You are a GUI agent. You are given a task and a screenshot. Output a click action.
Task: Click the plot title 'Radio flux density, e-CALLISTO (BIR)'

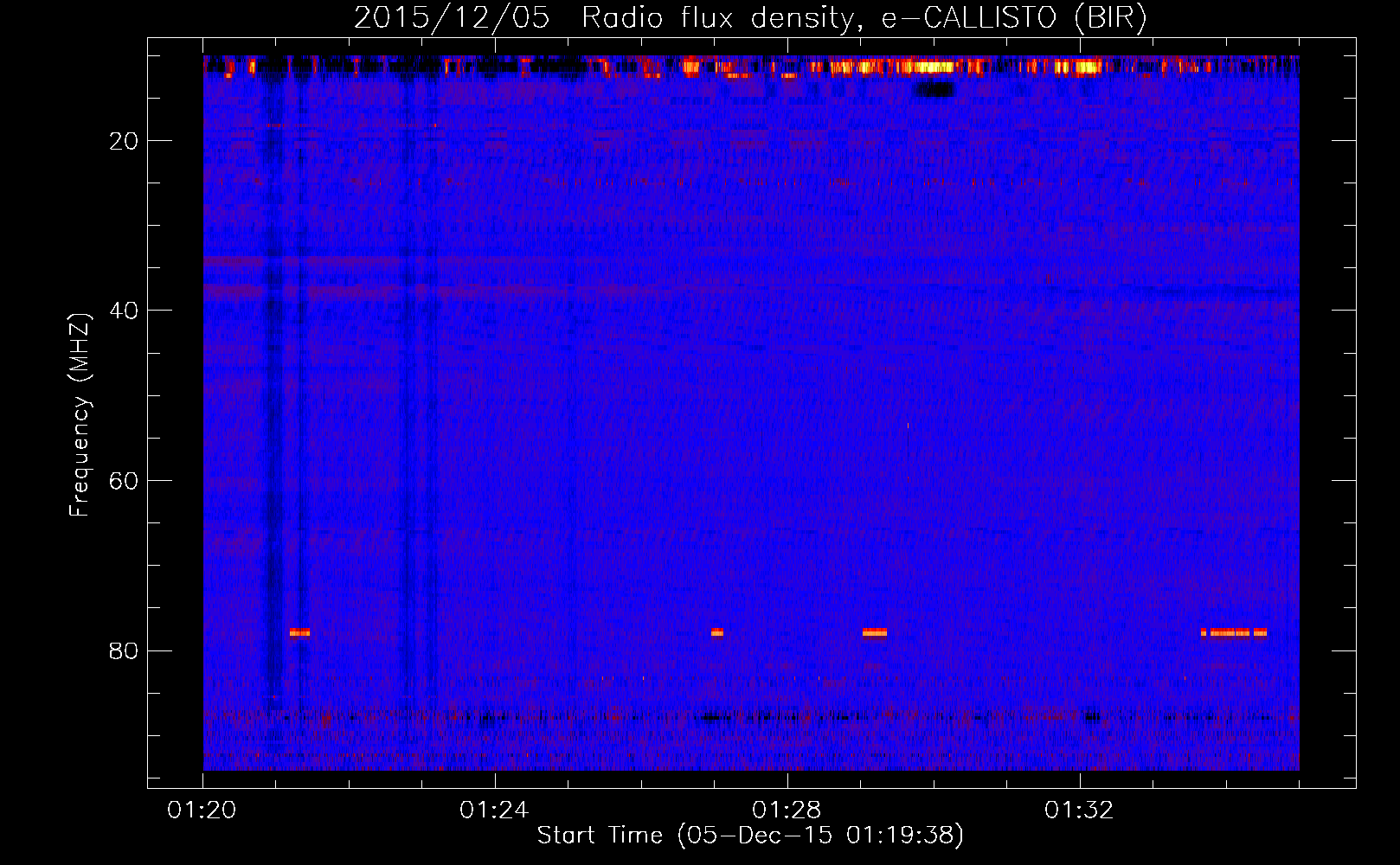(x=864, y=18)
